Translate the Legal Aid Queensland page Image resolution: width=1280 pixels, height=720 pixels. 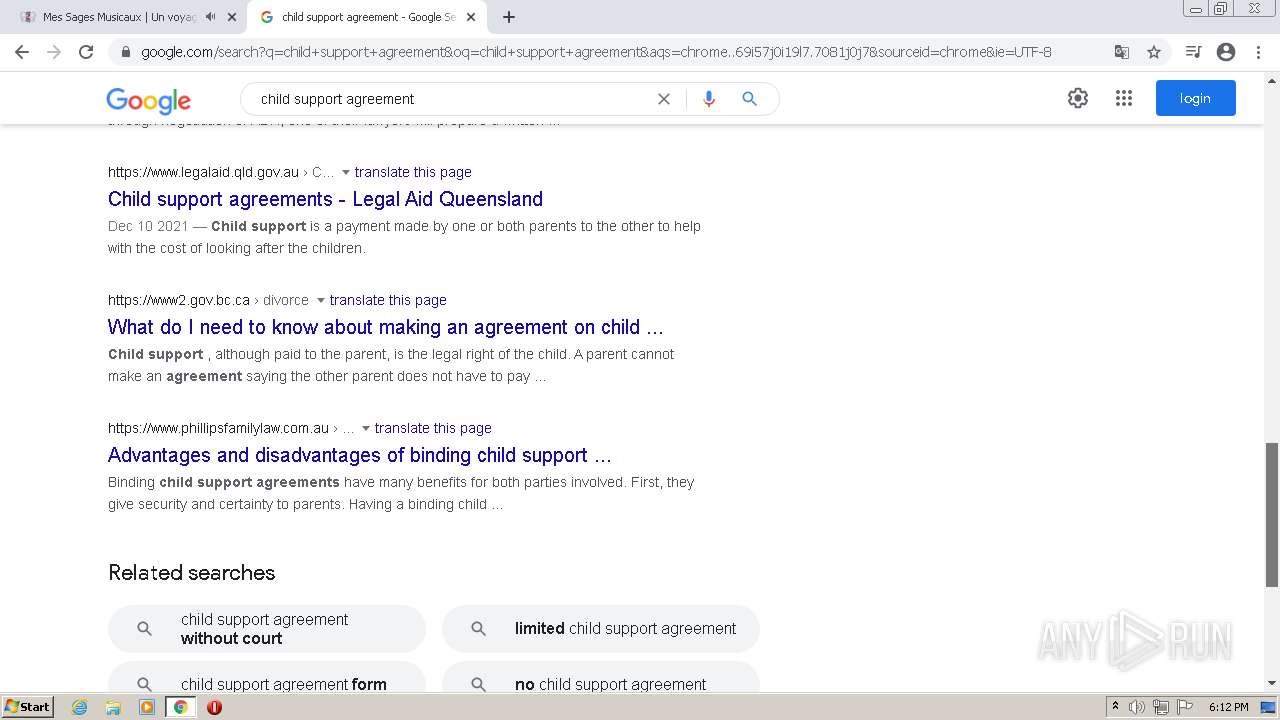pos(413,172)
